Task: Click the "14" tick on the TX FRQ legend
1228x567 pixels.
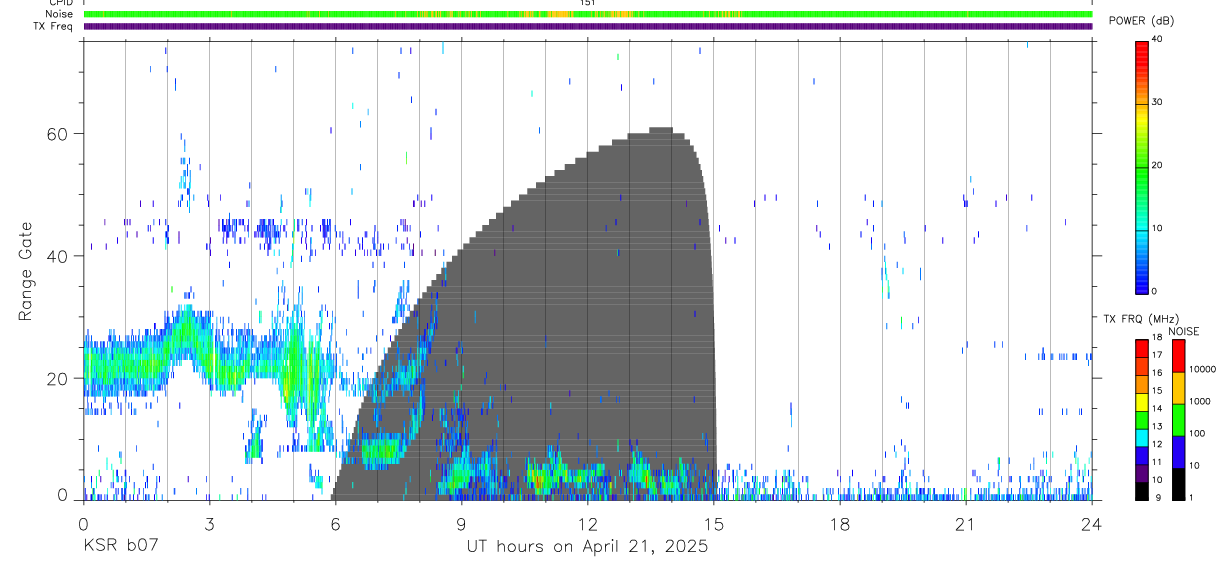Action: (1157, 408)
